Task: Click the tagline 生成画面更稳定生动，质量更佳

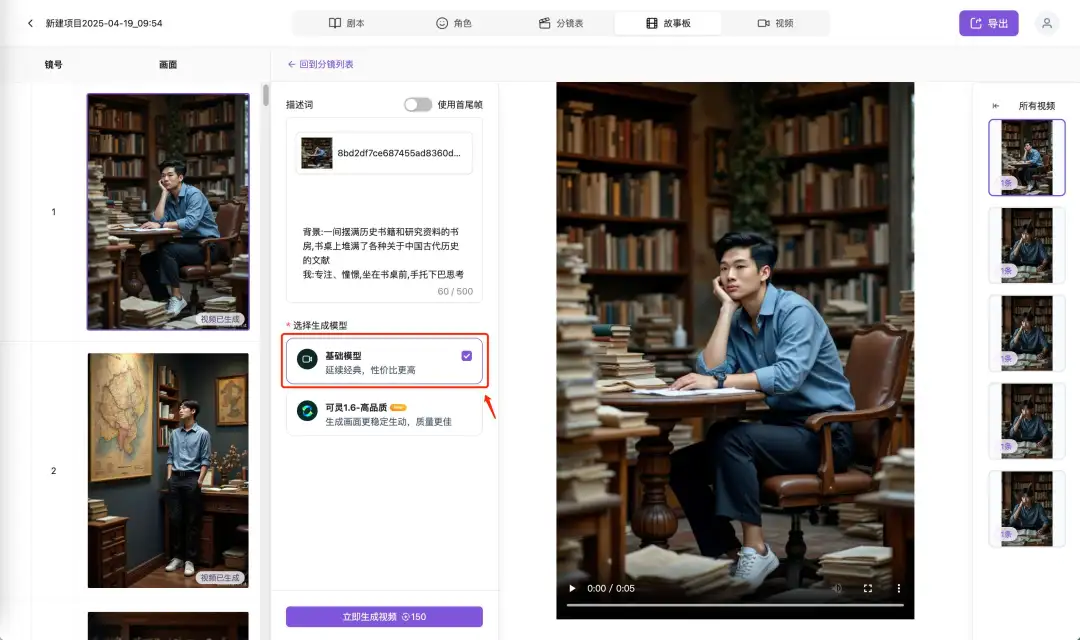Action: pyautogui.click(x=388, y=422)
